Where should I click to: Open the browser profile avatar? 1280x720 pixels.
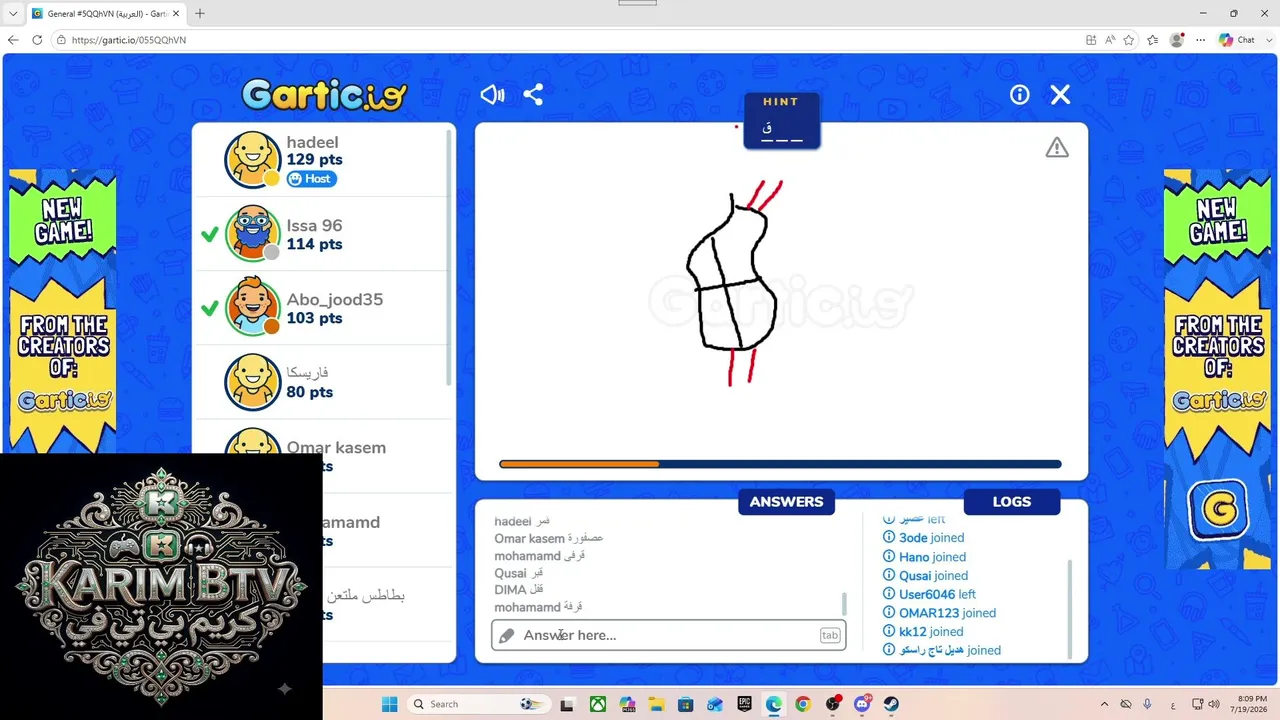(1177, 40)
